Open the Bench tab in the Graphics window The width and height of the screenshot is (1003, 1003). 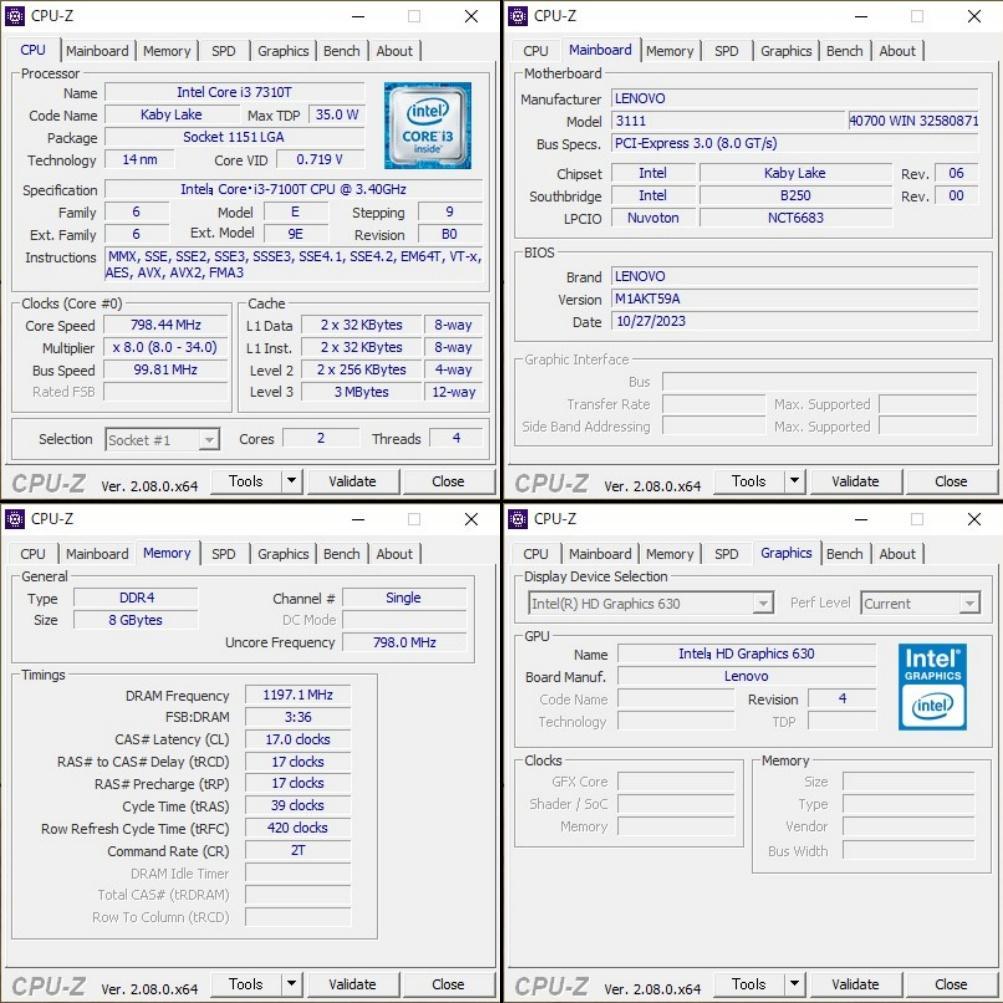[844, 554]
